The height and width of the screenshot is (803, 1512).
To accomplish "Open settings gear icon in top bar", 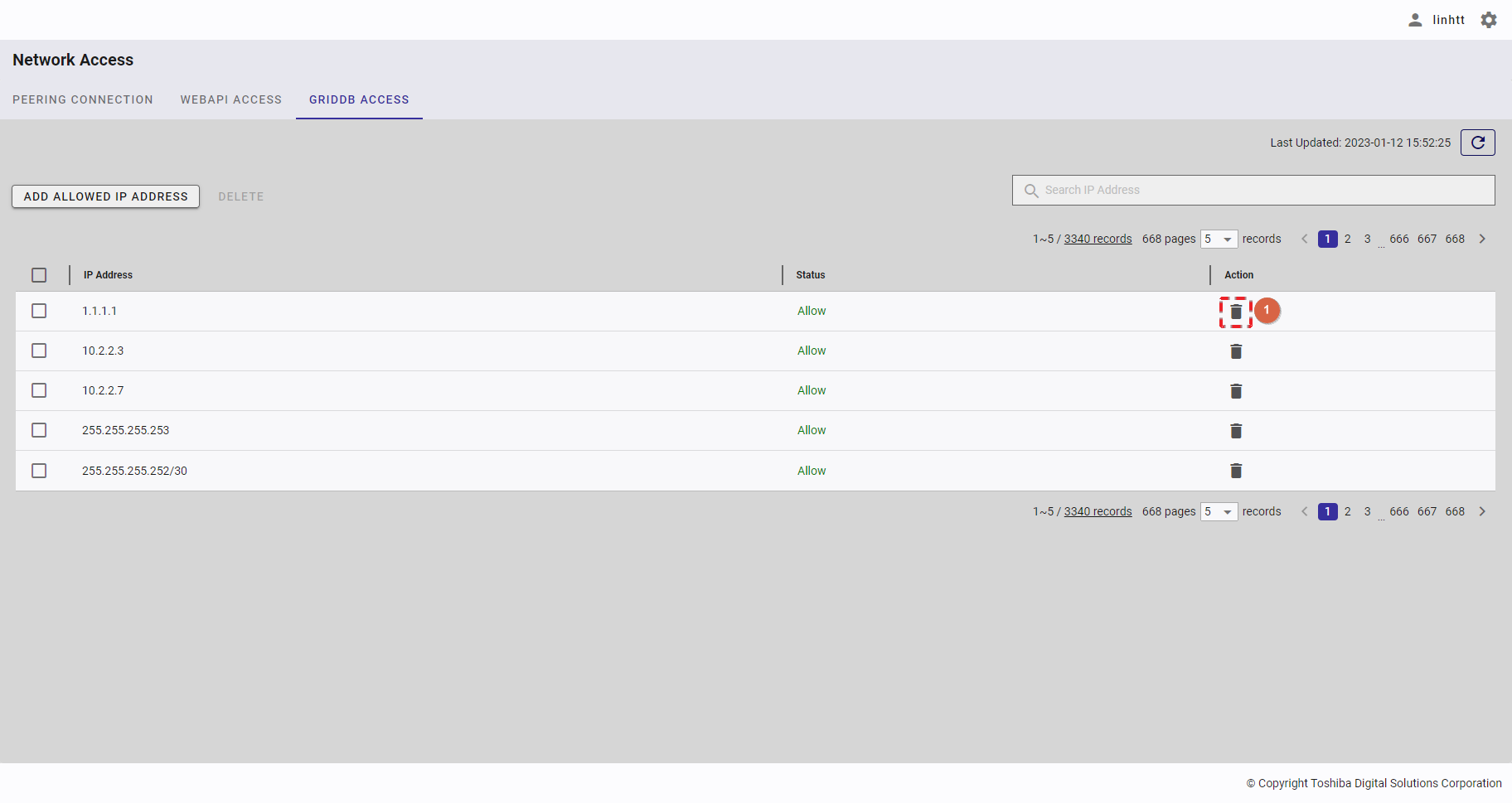I will tap(1489, 20).
